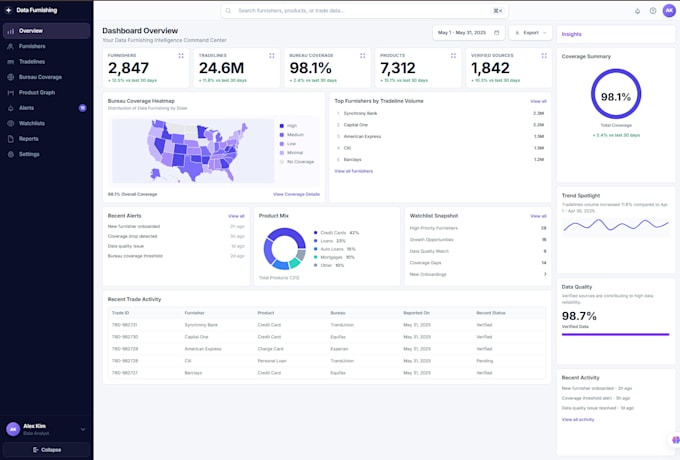Open the Overview sidebar item
Screen dimensions: 680x460
46,31
